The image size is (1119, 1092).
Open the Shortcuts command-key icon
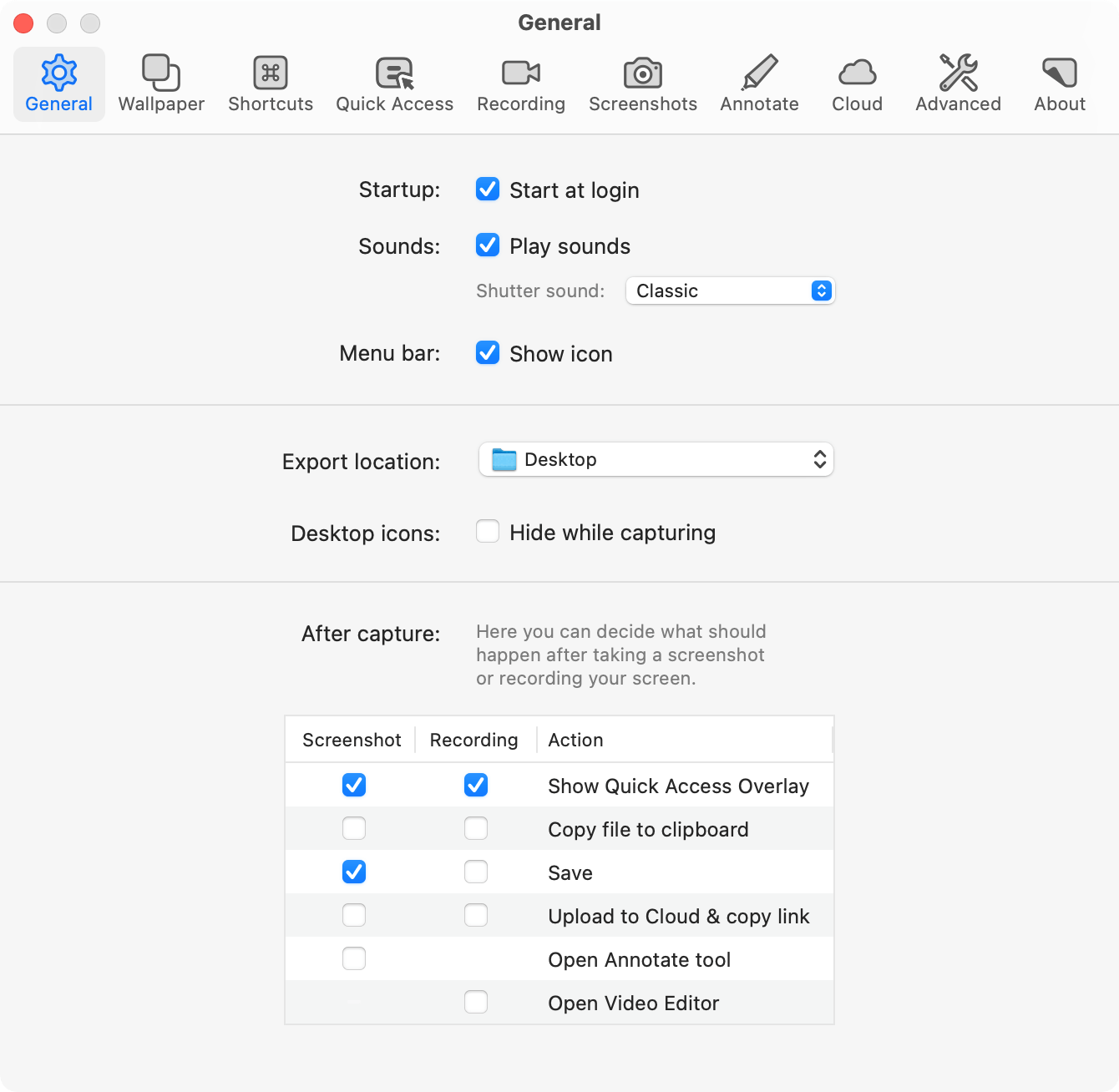(271, 73)
